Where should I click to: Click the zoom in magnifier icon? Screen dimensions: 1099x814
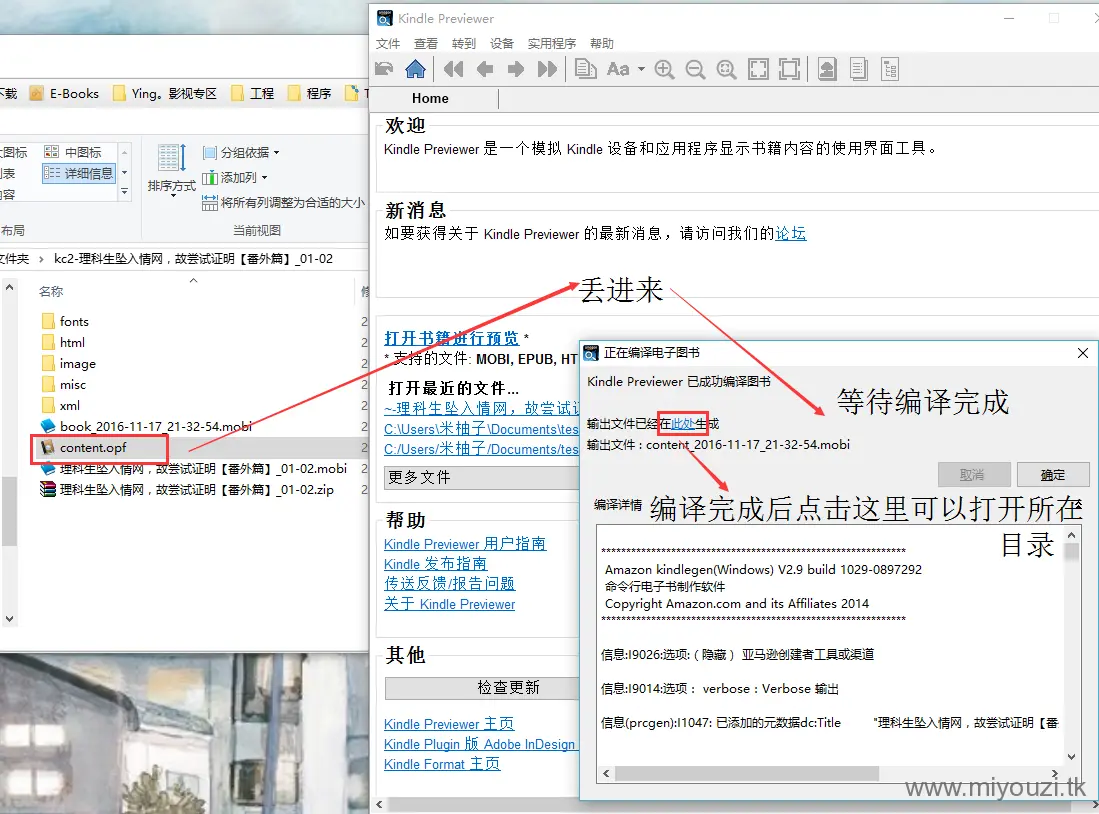(664, 69)
